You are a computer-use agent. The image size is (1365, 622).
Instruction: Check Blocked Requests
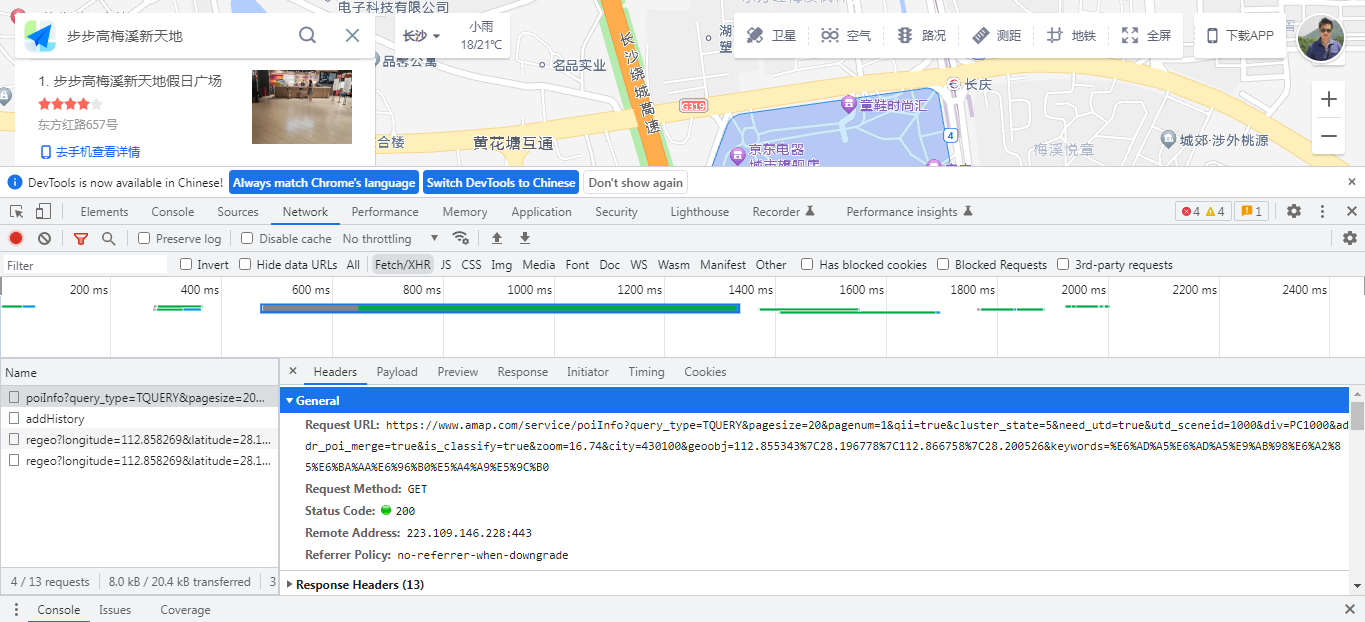(943, 264)
